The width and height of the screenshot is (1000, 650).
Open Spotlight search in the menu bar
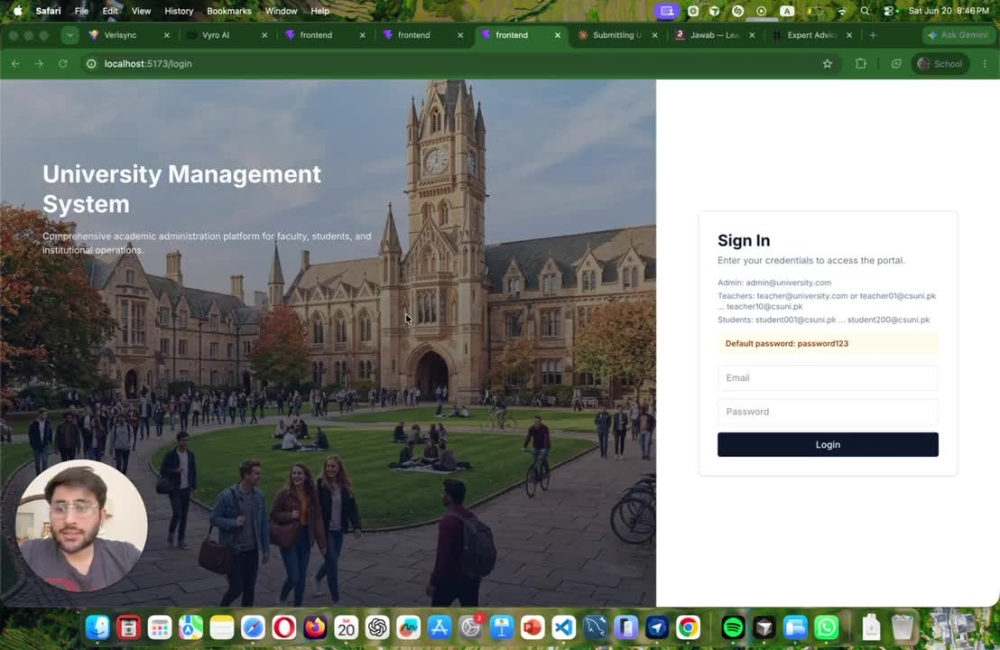(x=865, y=11)
